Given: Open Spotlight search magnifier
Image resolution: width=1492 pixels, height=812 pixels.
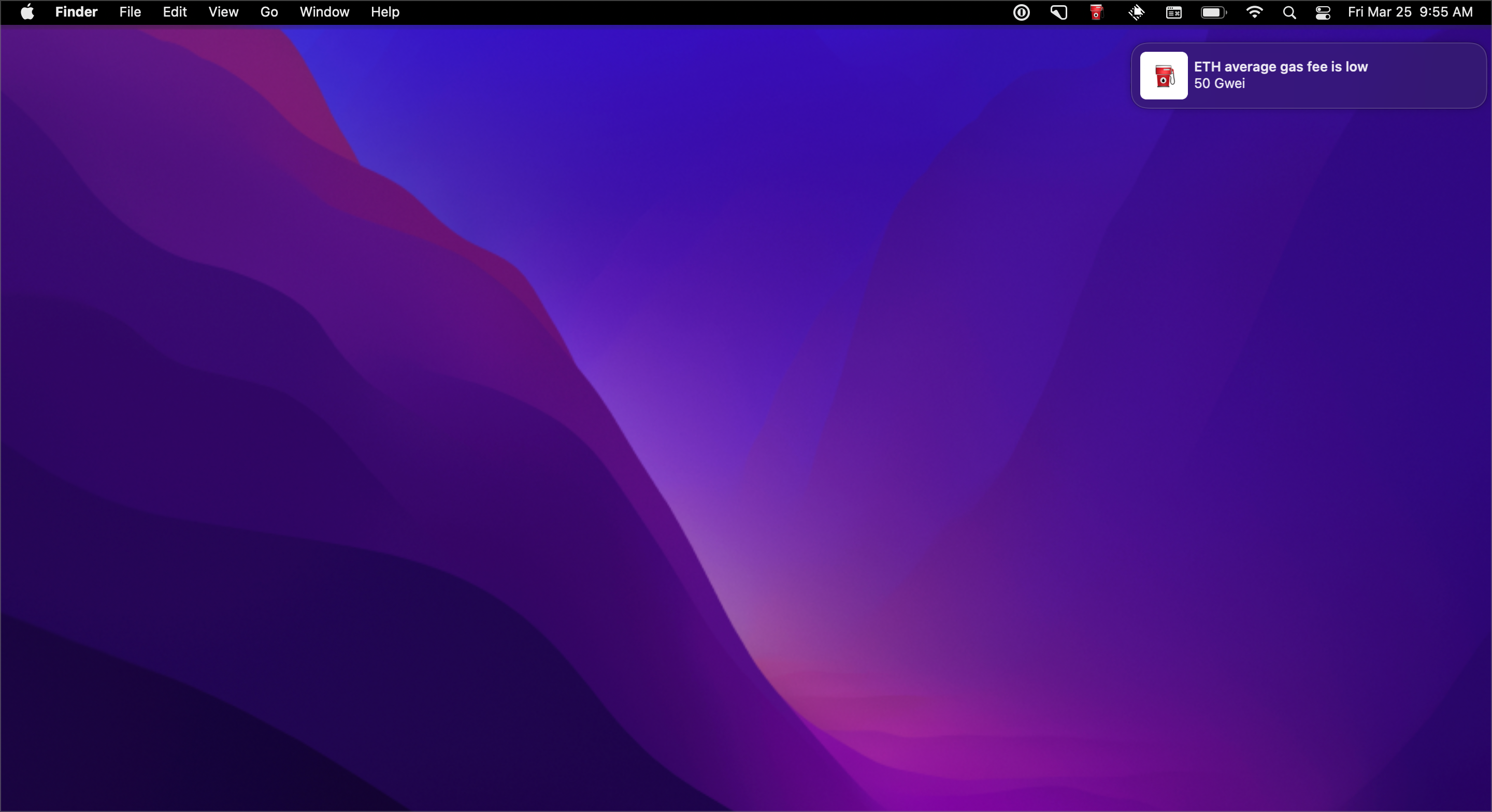Looking at the screenshot, I should tap(1289, 12).
